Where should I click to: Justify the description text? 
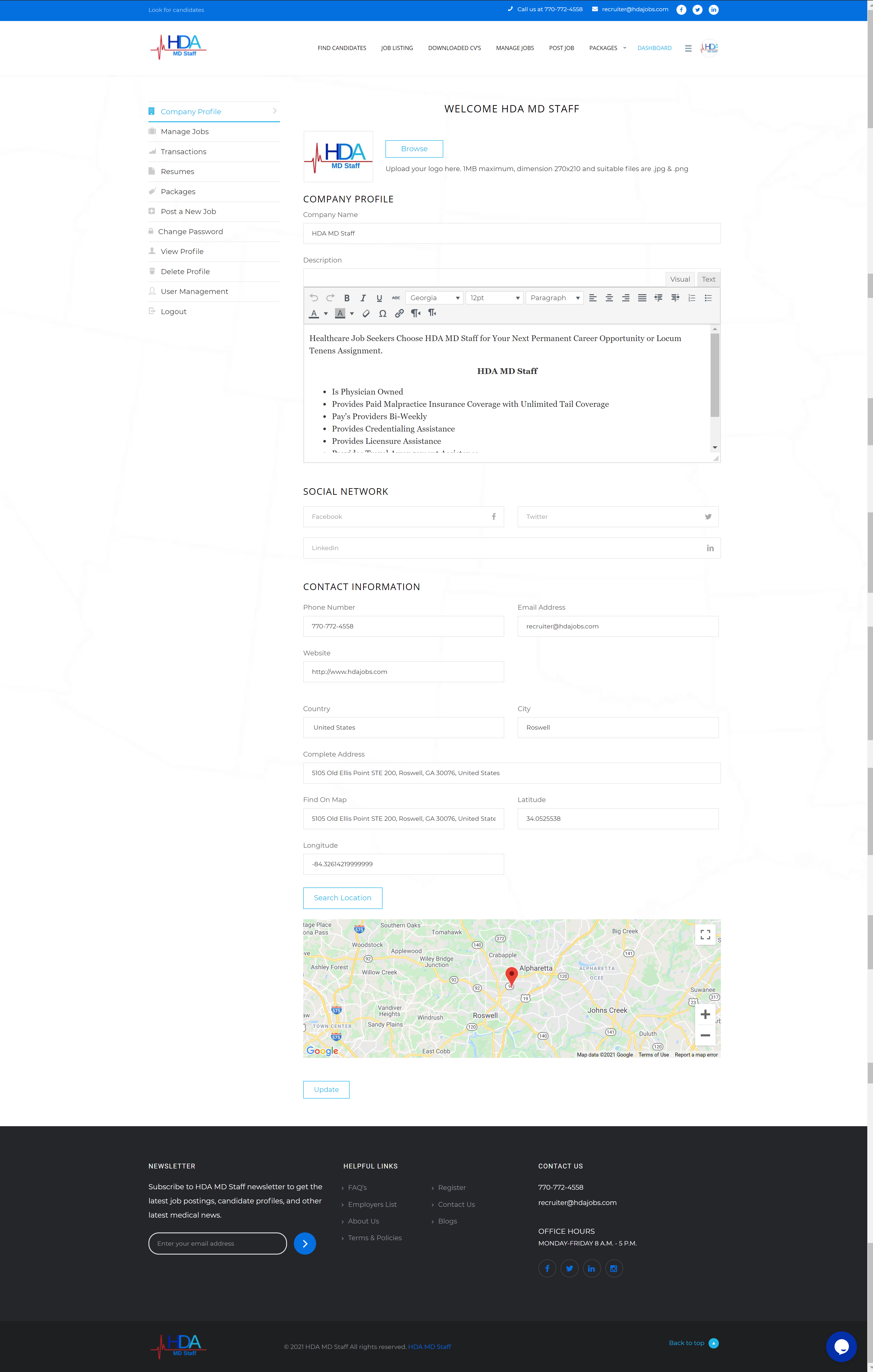pos(642,297)
